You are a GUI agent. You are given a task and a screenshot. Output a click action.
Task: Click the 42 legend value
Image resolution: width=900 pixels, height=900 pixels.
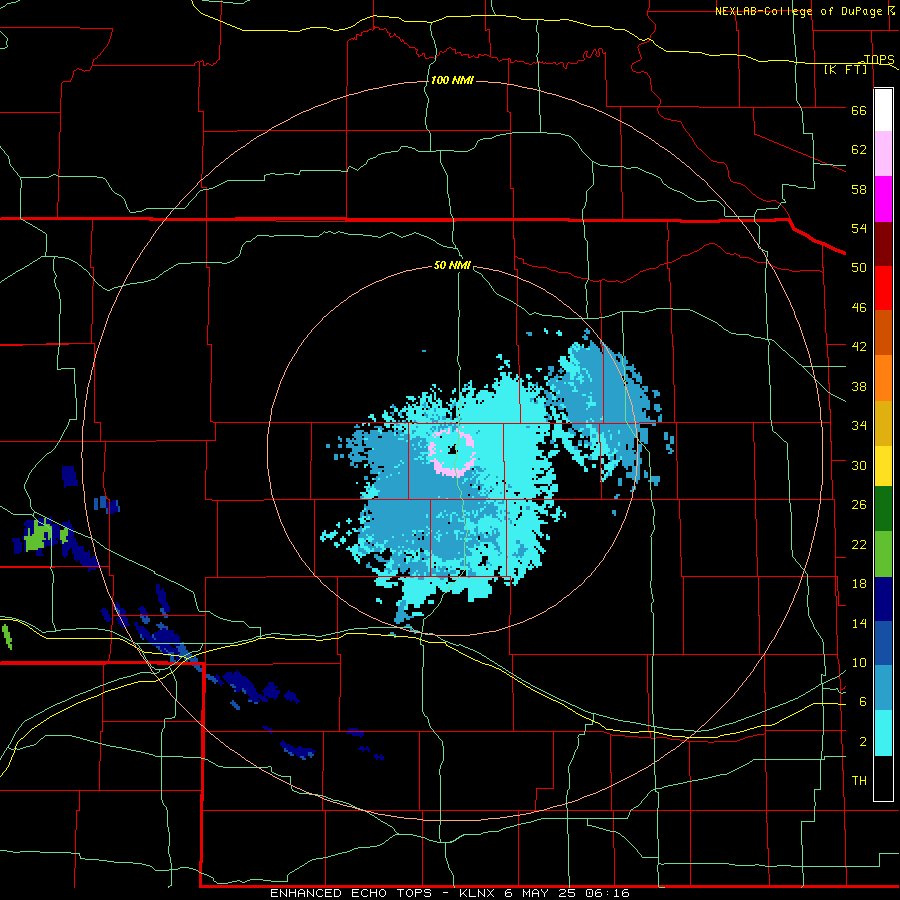859,347
